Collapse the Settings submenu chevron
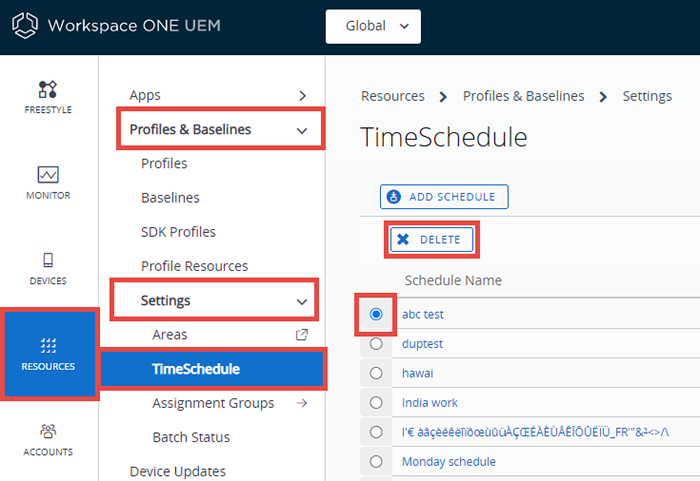The height and width of the screenshot is (481, 700). (302, 302)
